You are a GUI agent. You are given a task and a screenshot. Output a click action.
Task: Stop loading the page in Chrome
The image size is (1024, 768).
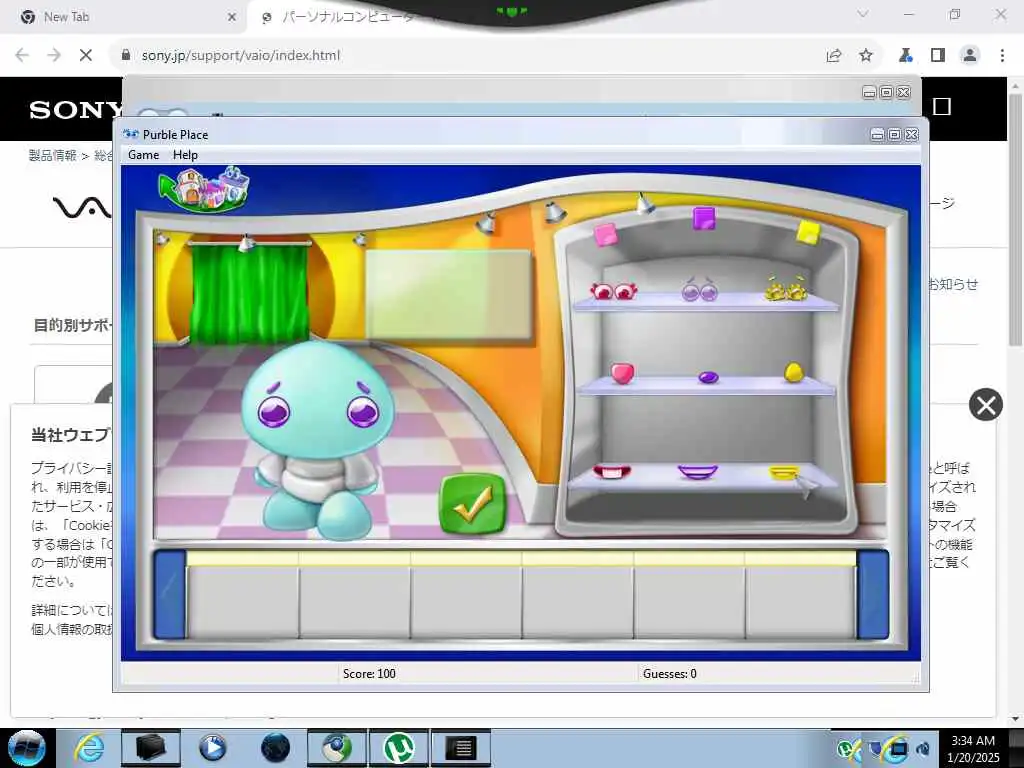pyautogui.click(x=86, y=56)
